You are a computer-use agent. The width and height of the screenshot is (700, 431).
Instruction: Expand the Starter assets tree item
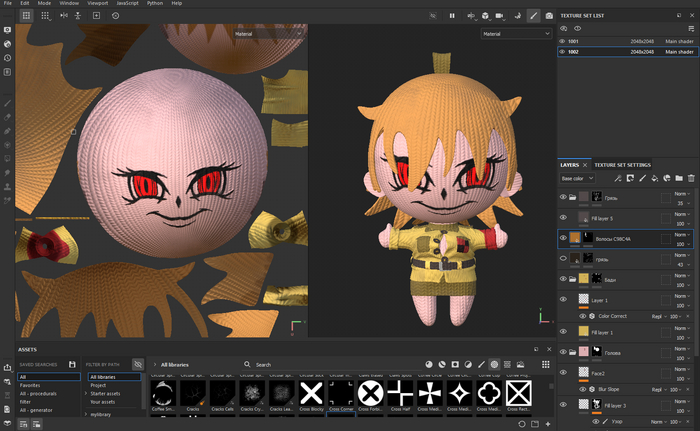[x=86, y=393]
